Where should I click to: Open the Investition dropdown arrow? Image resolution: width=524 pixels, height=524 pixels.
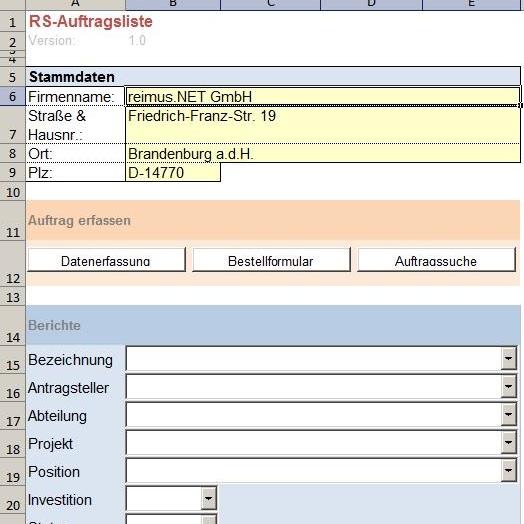pyautogui.click(x=209, y=499)
